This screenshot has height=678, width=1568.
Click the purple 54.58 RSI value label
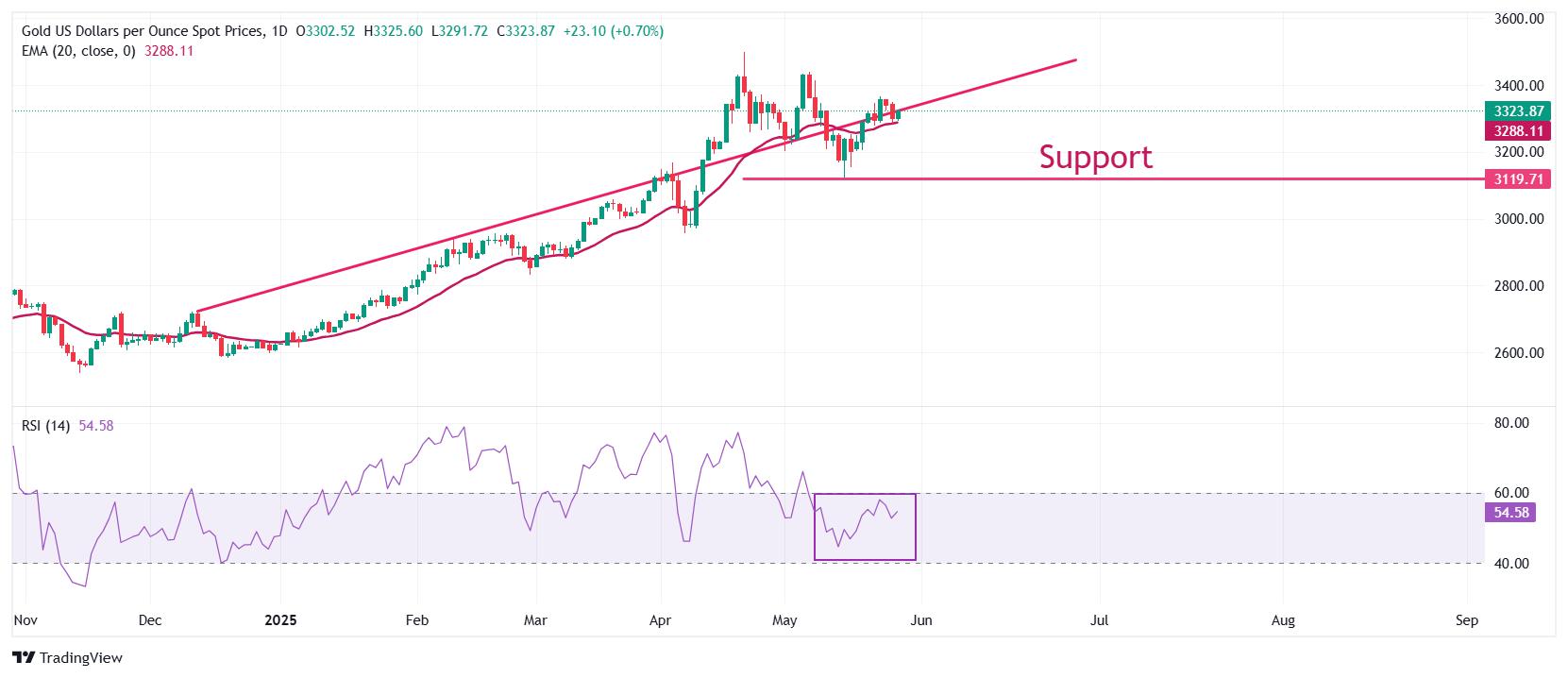click(1511, 513)
